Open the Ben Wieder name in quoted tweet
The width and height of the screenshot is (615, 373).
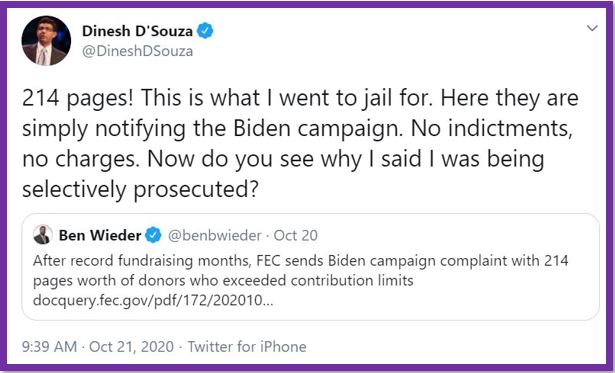(x=100, y=235)
